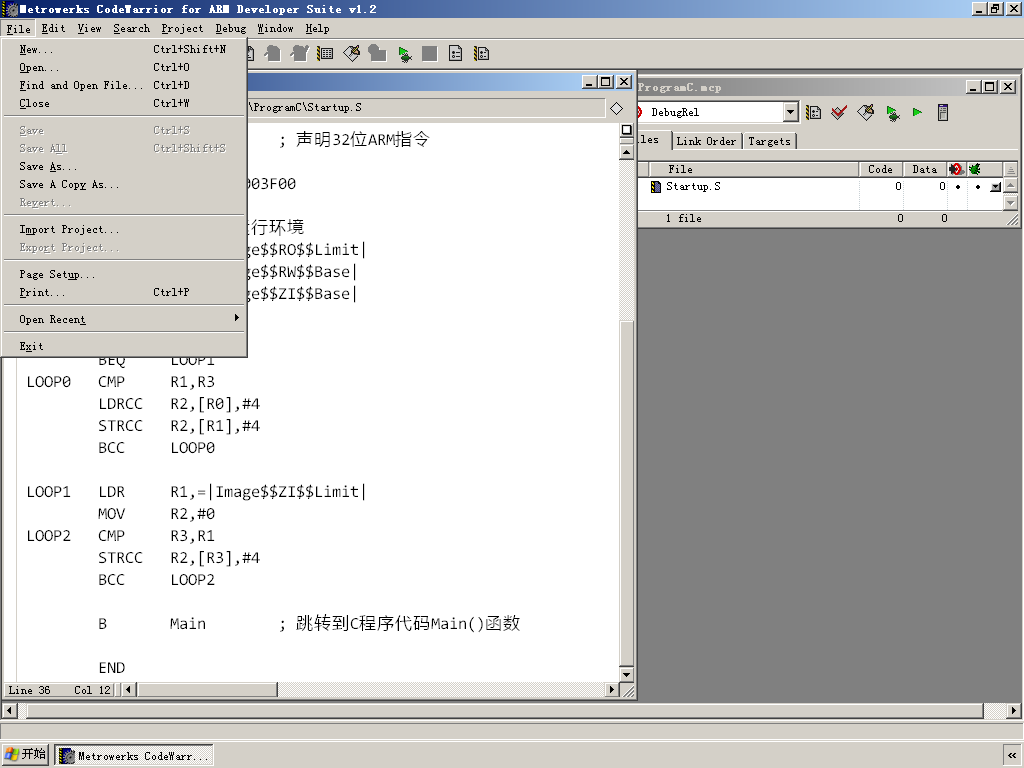1024x768 pixels.
Task: Click the split pane box above editor scrollbar
Action: [x=626, y=130]
